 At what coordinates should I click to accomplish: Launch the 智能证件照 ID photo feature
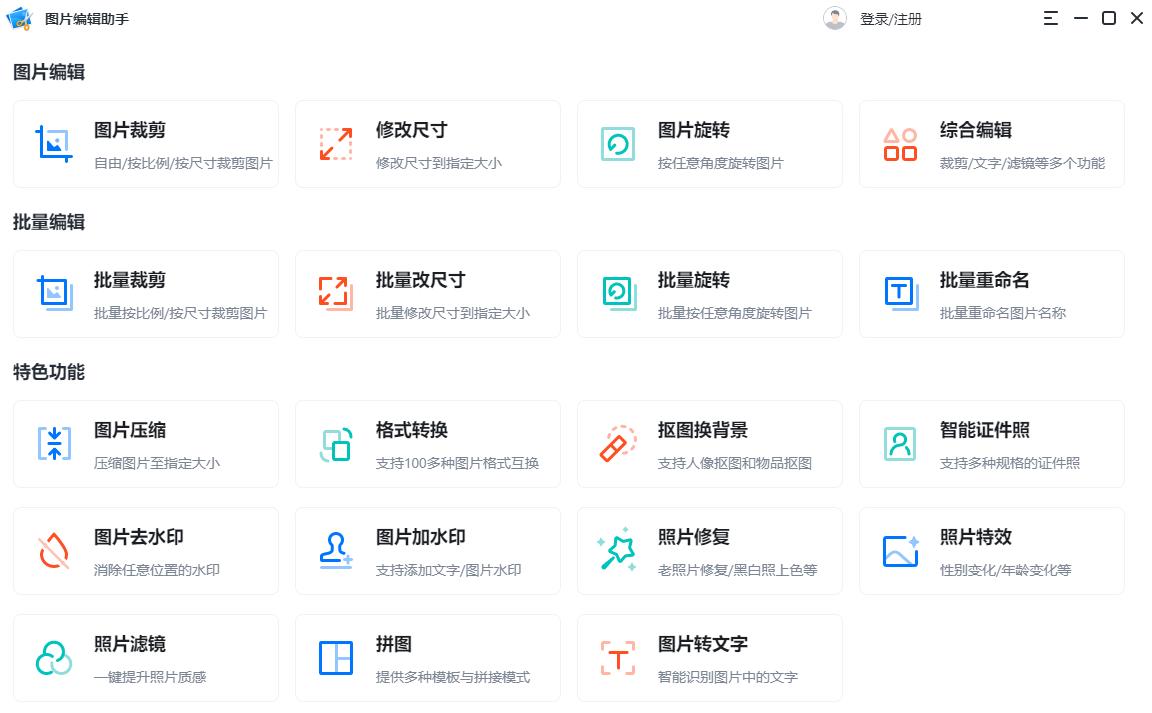click(991, 444)
